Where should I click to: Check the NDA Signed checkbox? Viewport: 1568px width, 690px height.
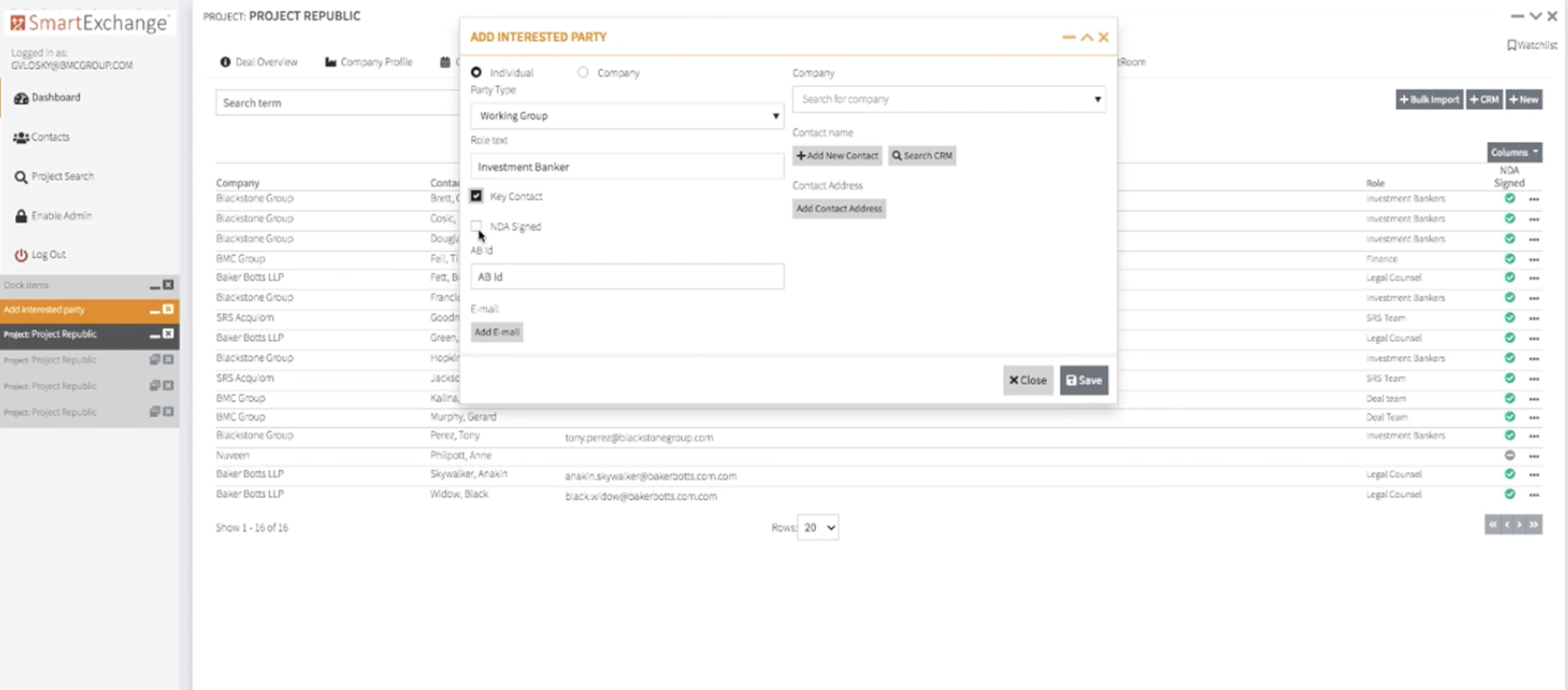pyautogui.click(x=477, y=227)
